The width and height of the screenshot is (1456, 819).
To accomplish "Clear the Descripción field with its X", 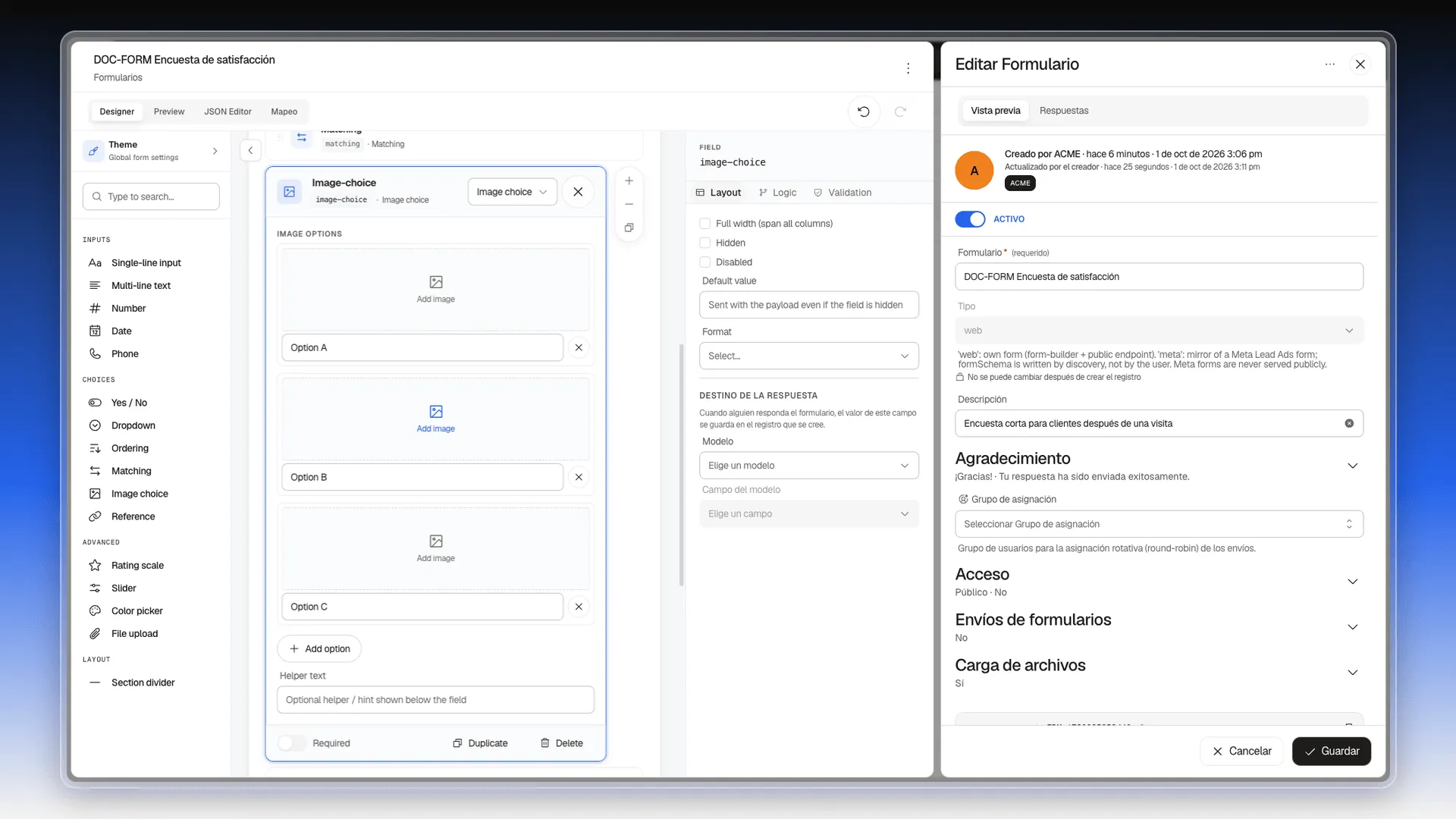I will [x=1349, y=423].
